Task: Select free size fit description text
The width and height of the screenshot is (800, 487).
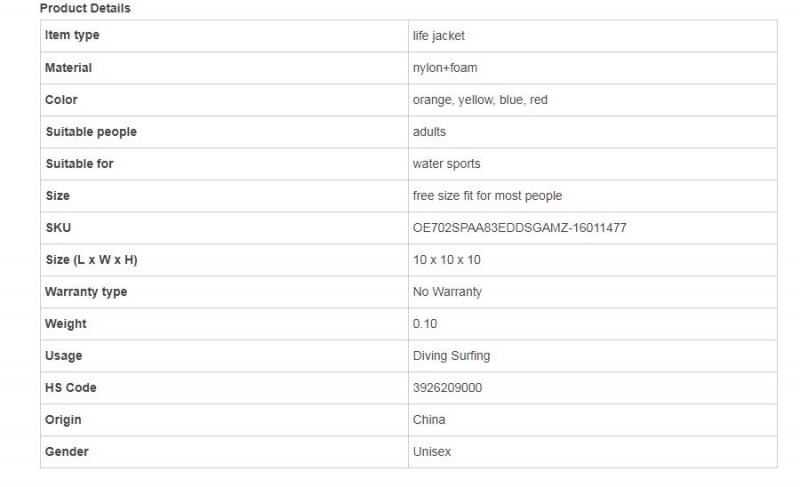Action: (487, 196)
